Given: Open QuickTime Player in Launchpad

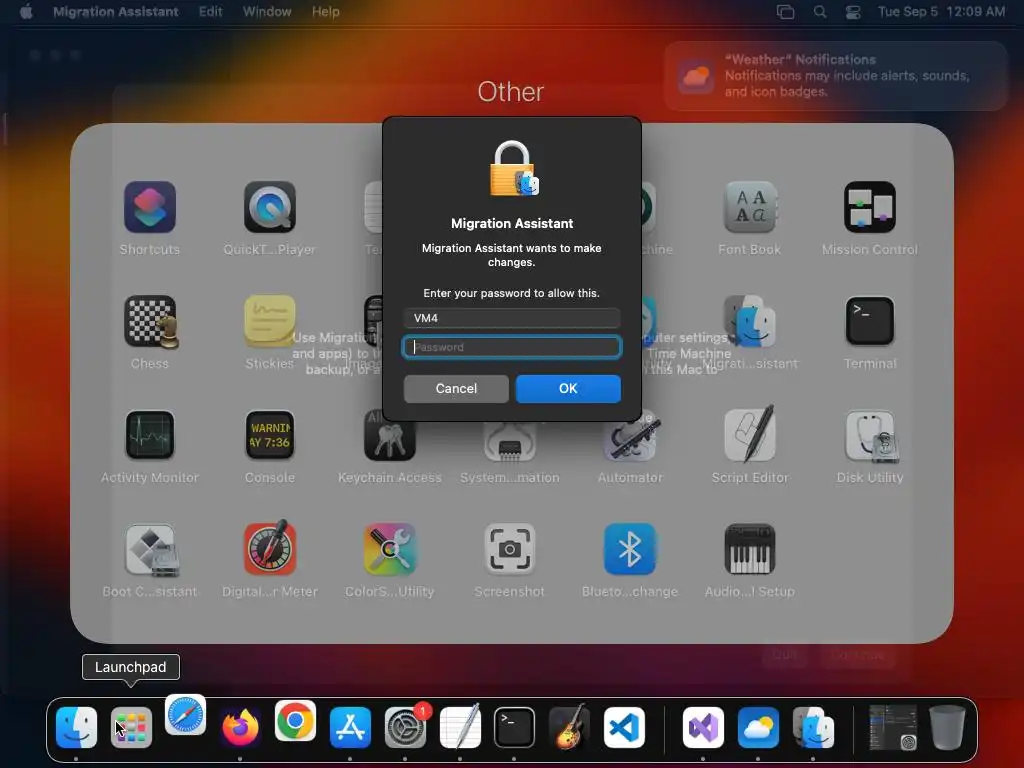Looking at the screenshot, I should [x=270, y=207].
